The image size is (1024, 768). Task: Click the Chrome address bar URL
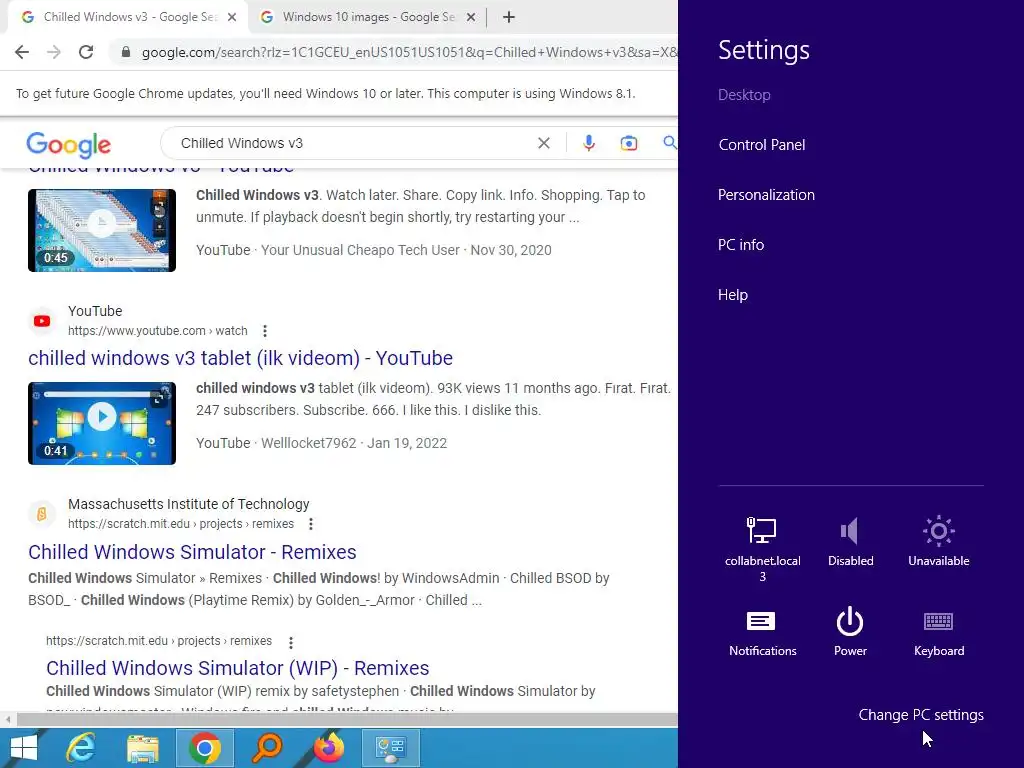[x=409, y=52]
